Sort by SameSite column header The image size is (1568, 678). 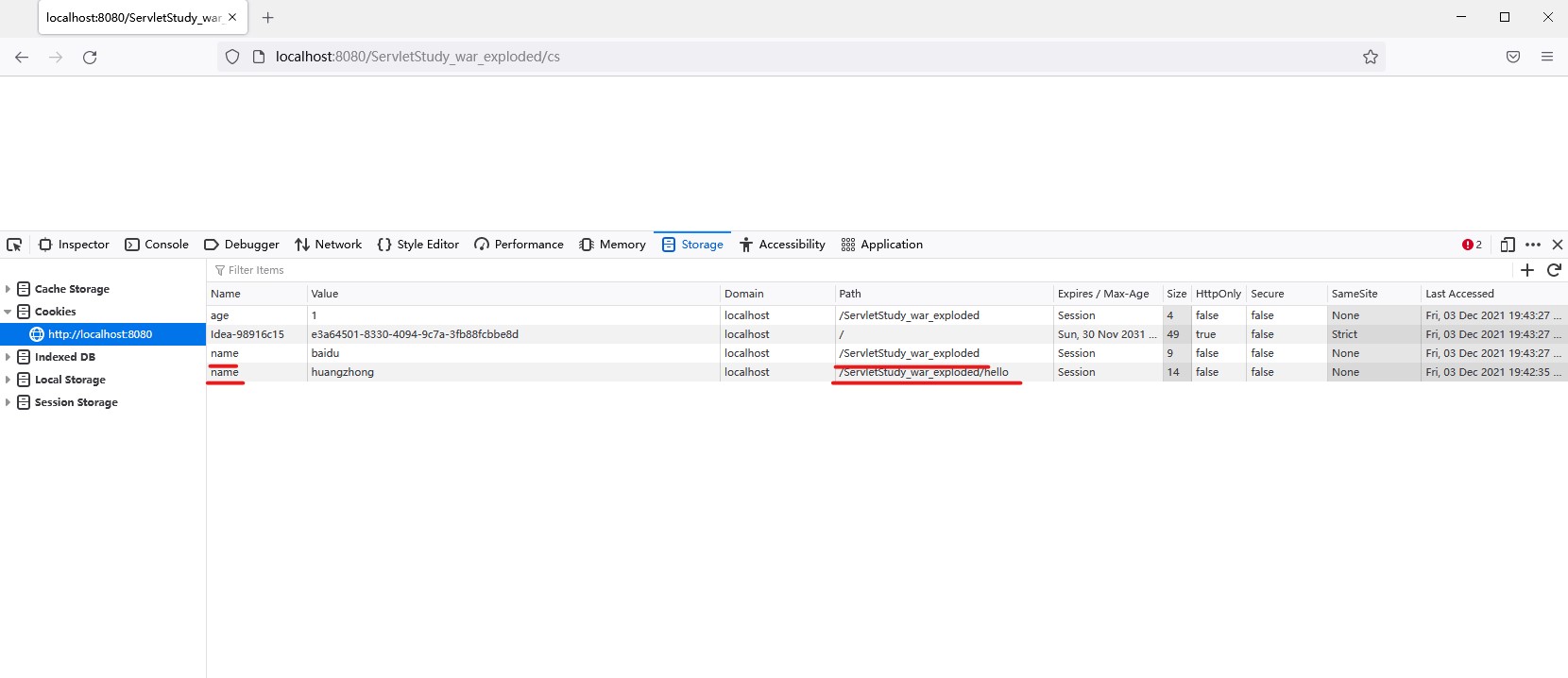[1373, 294]
